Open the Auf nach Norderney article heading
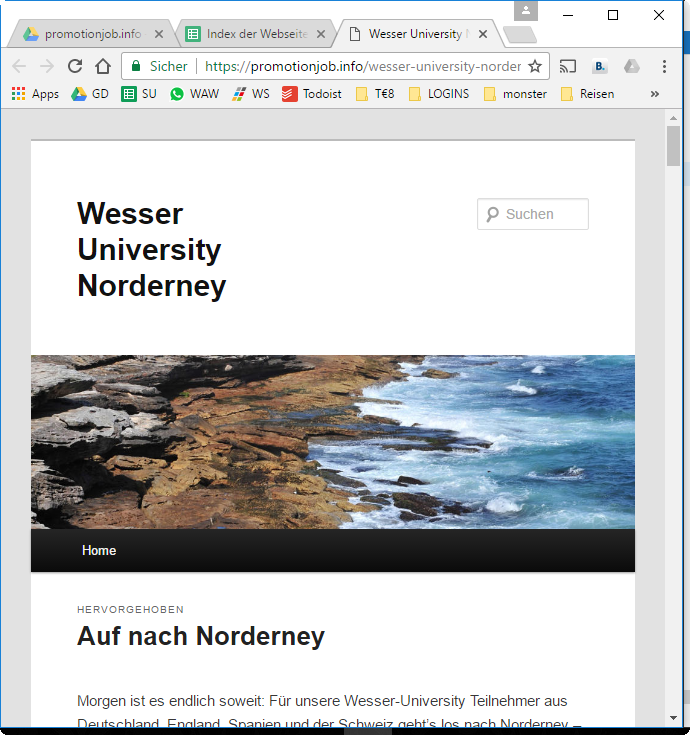 pyautogui.click(x=201, y=636)
